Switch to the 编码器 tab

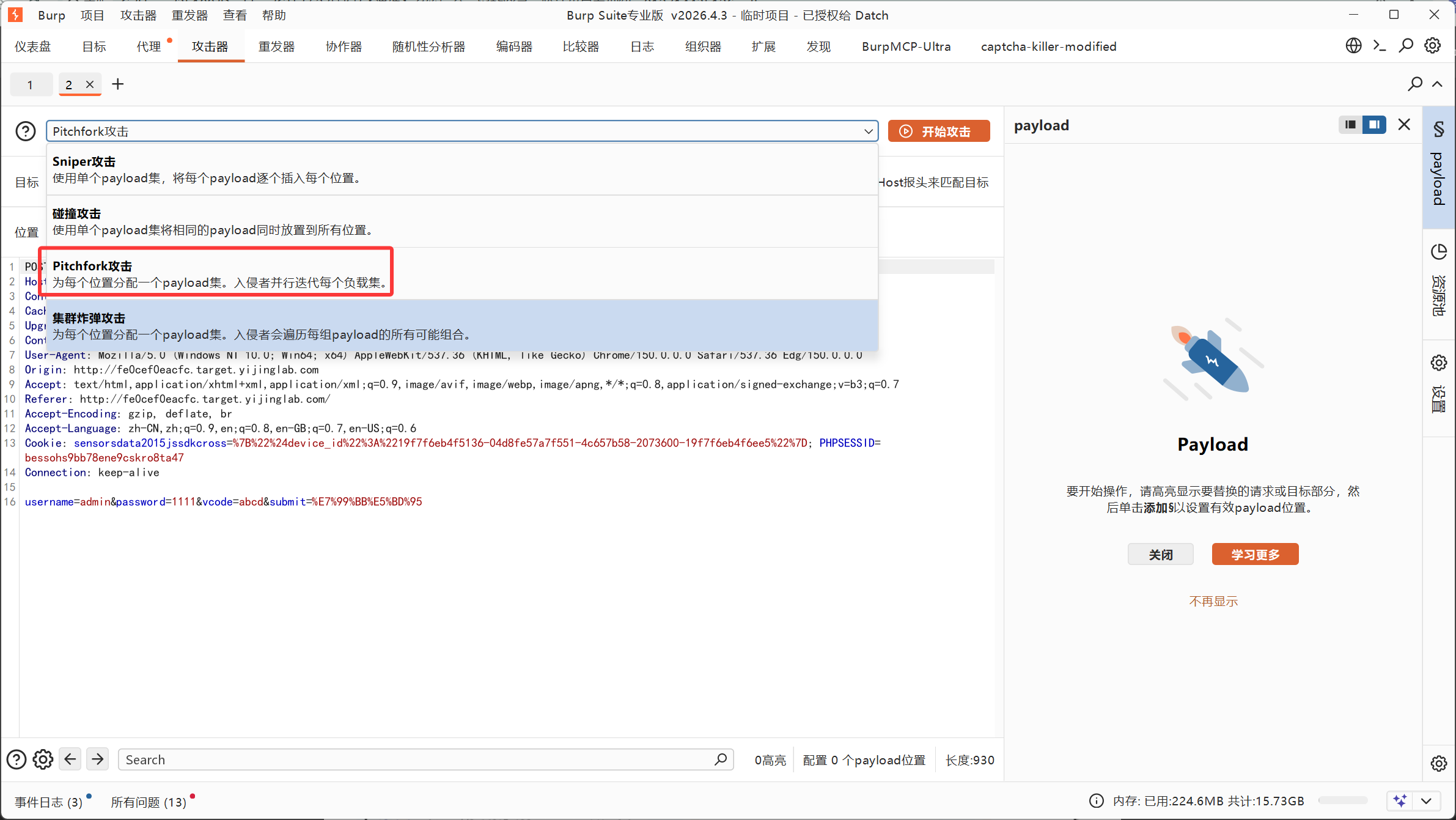(x=514, y=46)
